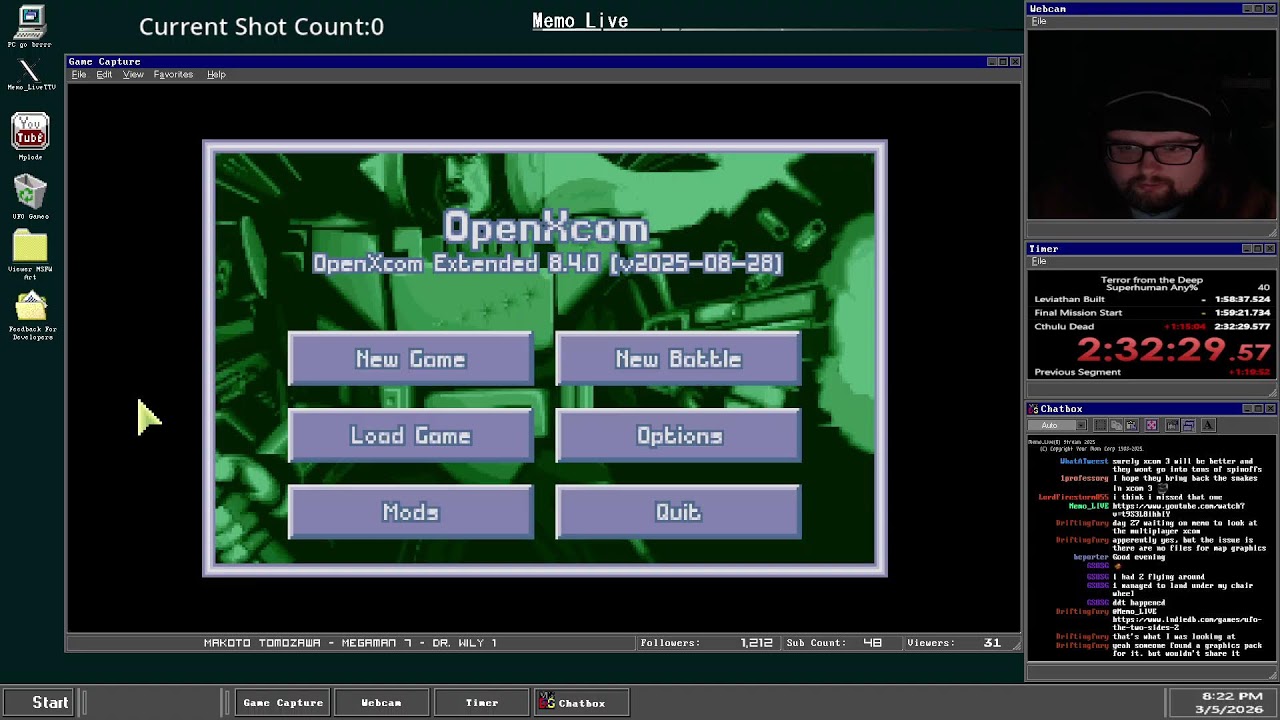Click the "Memo Live" title text
This screenshot has height=720, width=1280.
pyautogui.click(x=580, y=21)
